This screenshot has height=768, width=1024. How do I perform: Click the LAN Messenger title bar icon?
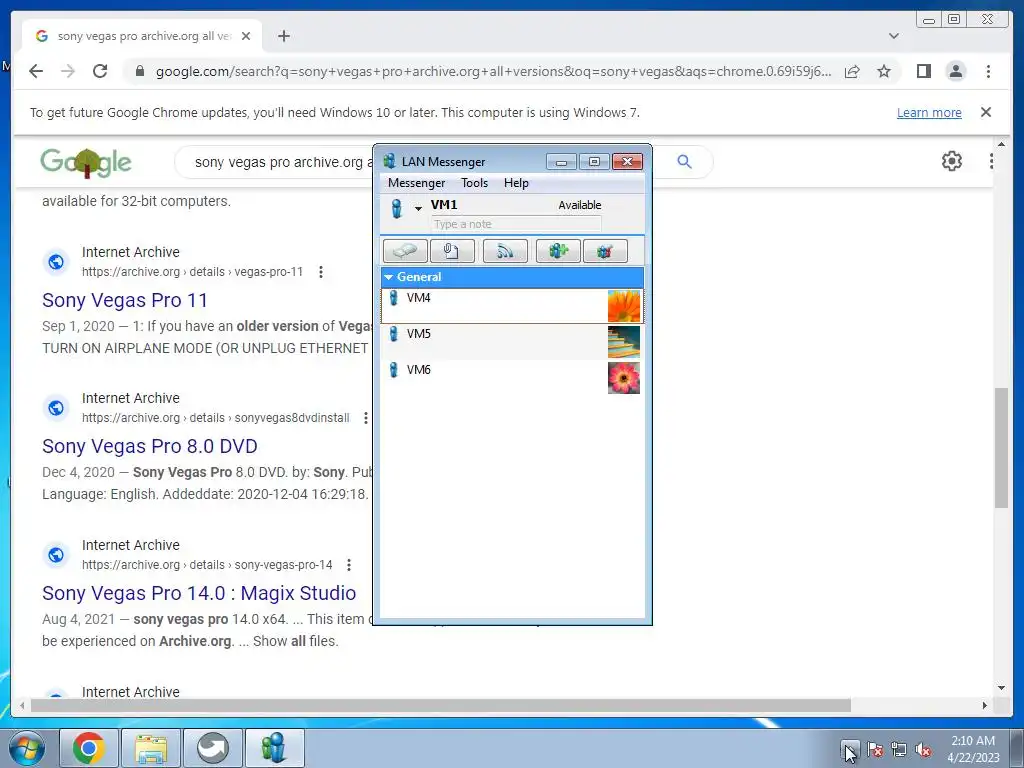coord(390,161)
